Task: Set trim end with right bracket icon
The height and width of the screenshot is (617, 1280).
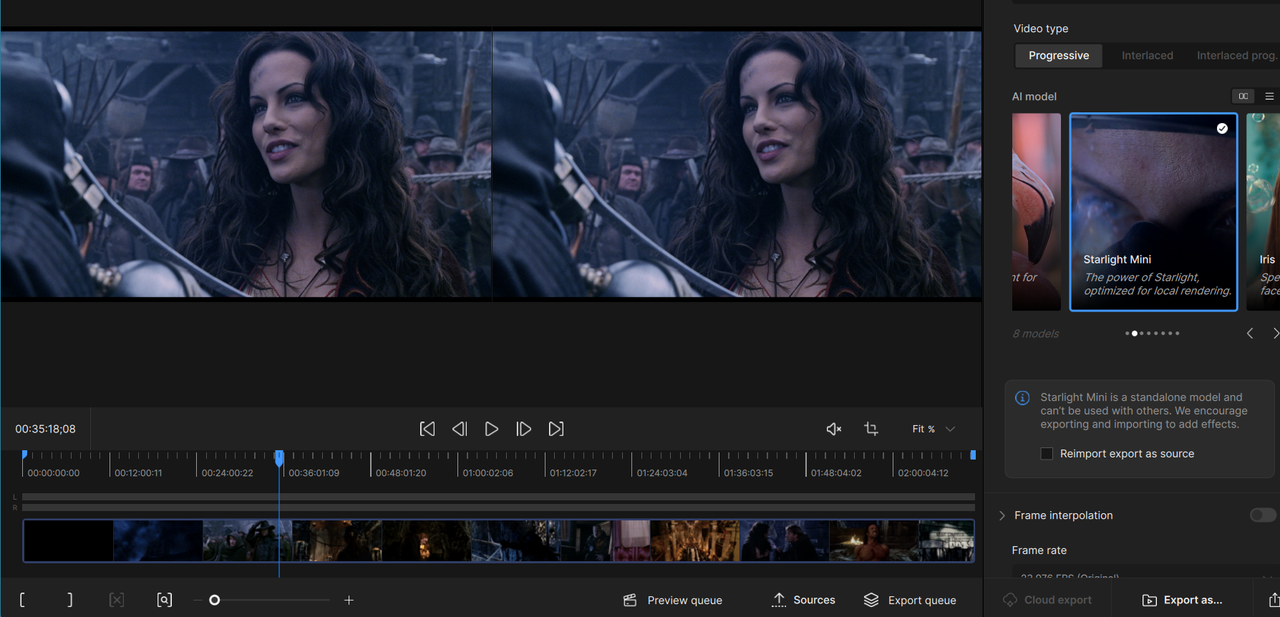Action: pos(69,600)
